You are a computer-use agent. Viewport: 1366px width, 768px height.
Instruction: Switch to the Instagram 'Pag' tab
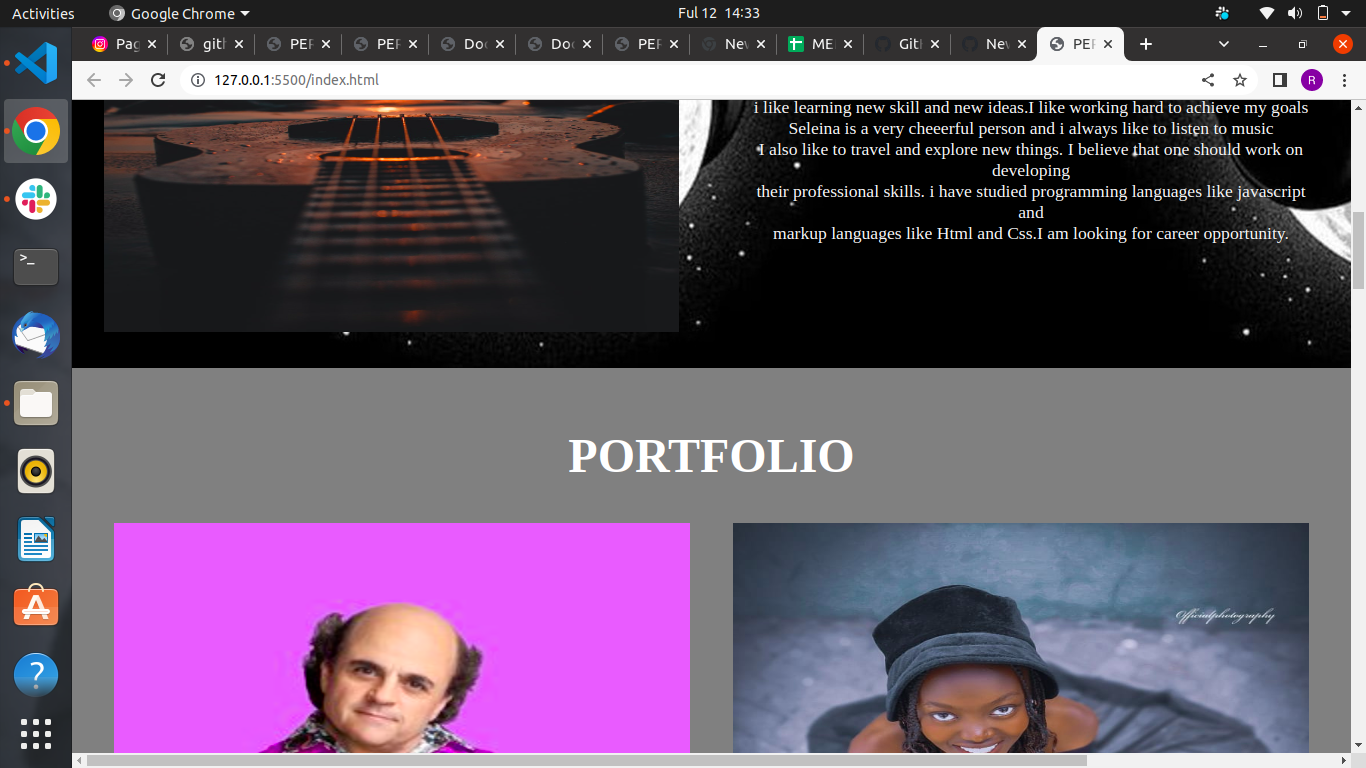116,44
